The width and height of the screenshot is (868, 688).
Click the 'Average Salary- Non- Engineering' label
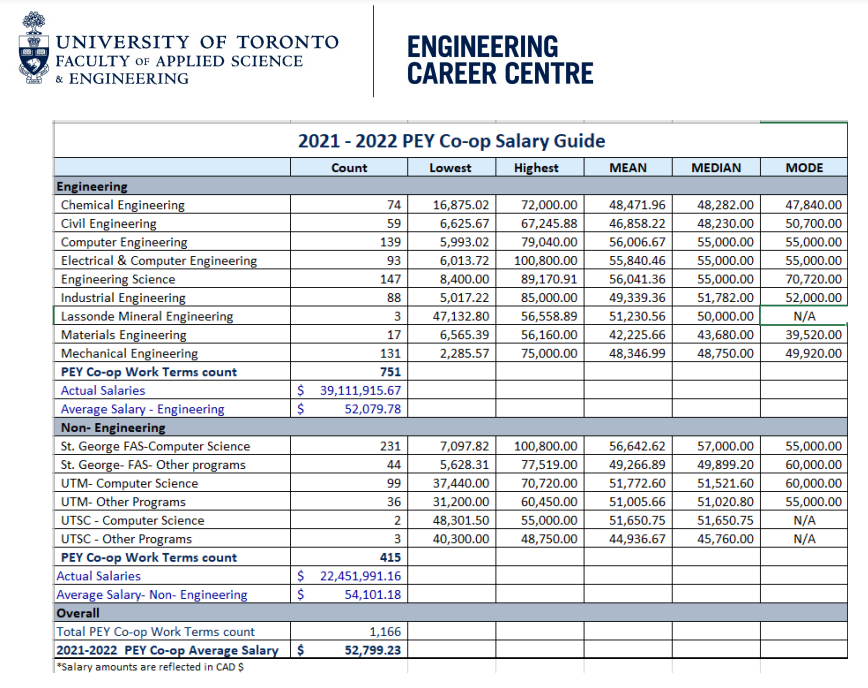coord(152,594)
